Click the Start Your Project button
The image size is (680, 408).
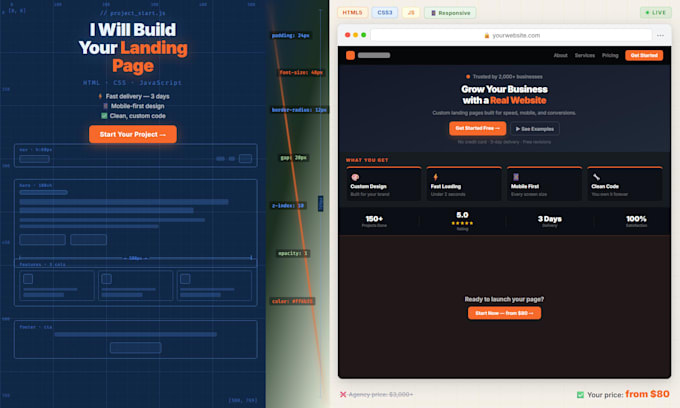133,134
